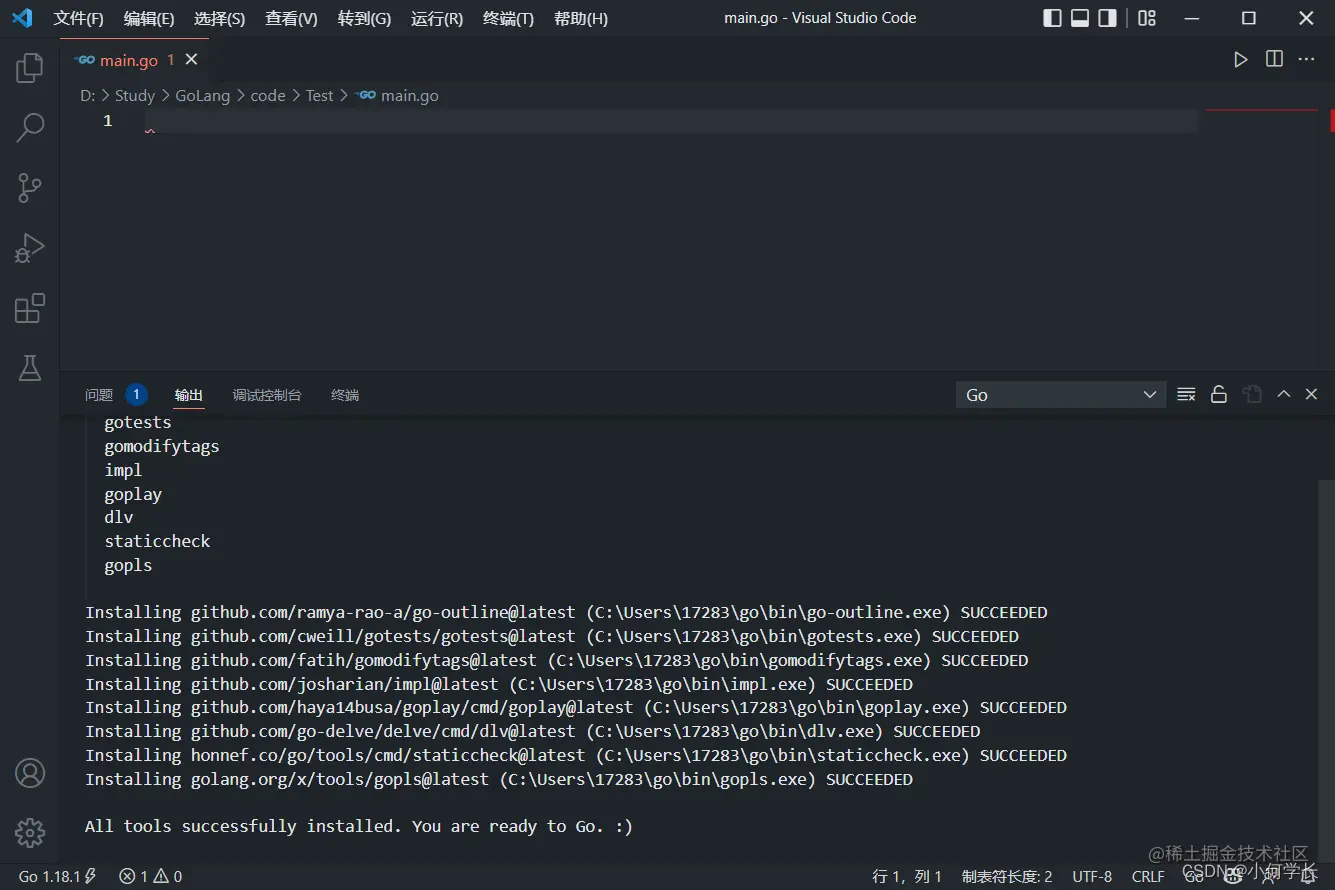
Task: Open Run and Debug view
Action: click(x=30, y=247)
